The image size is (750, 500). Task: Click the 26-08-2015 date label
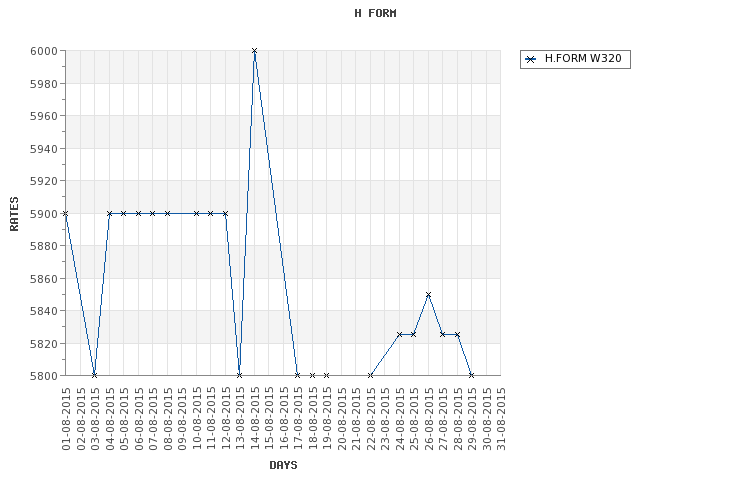click(429, 419)
